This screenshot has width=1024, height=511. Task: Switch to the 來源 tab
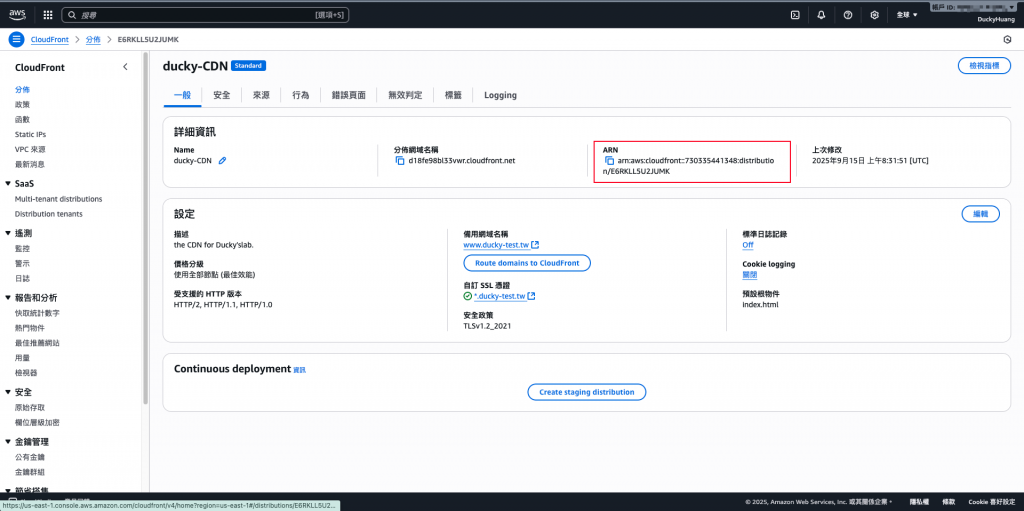click(261, 95)
